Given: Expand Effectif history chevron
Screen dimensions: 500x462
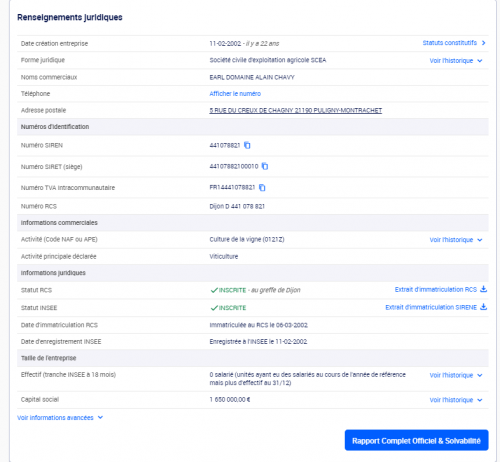Looking at the screenshot, I should (480, 375).
